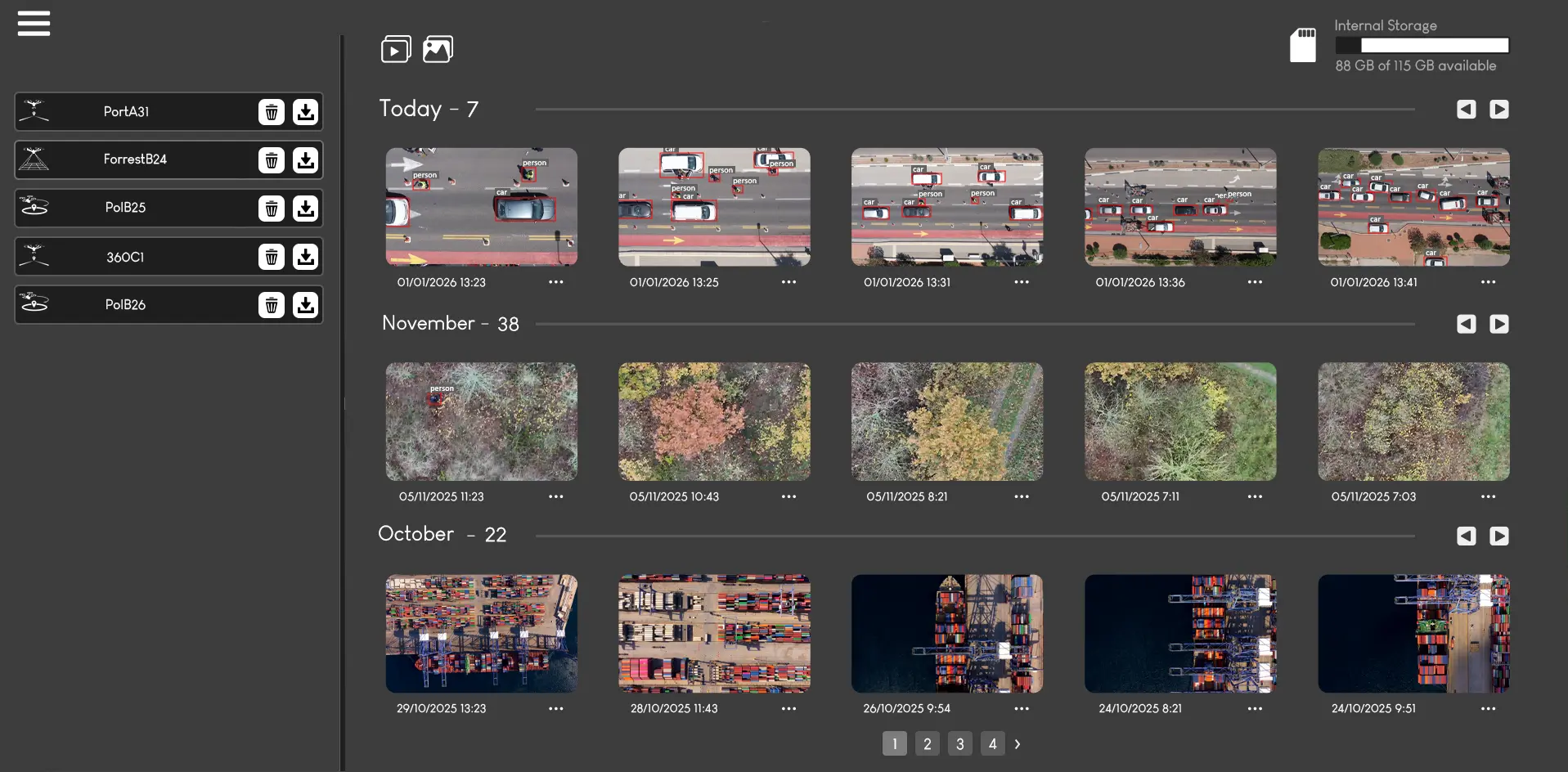1568x772 pixels.
Task: Download footage from PortA31
Action: [x=305, y=112]
